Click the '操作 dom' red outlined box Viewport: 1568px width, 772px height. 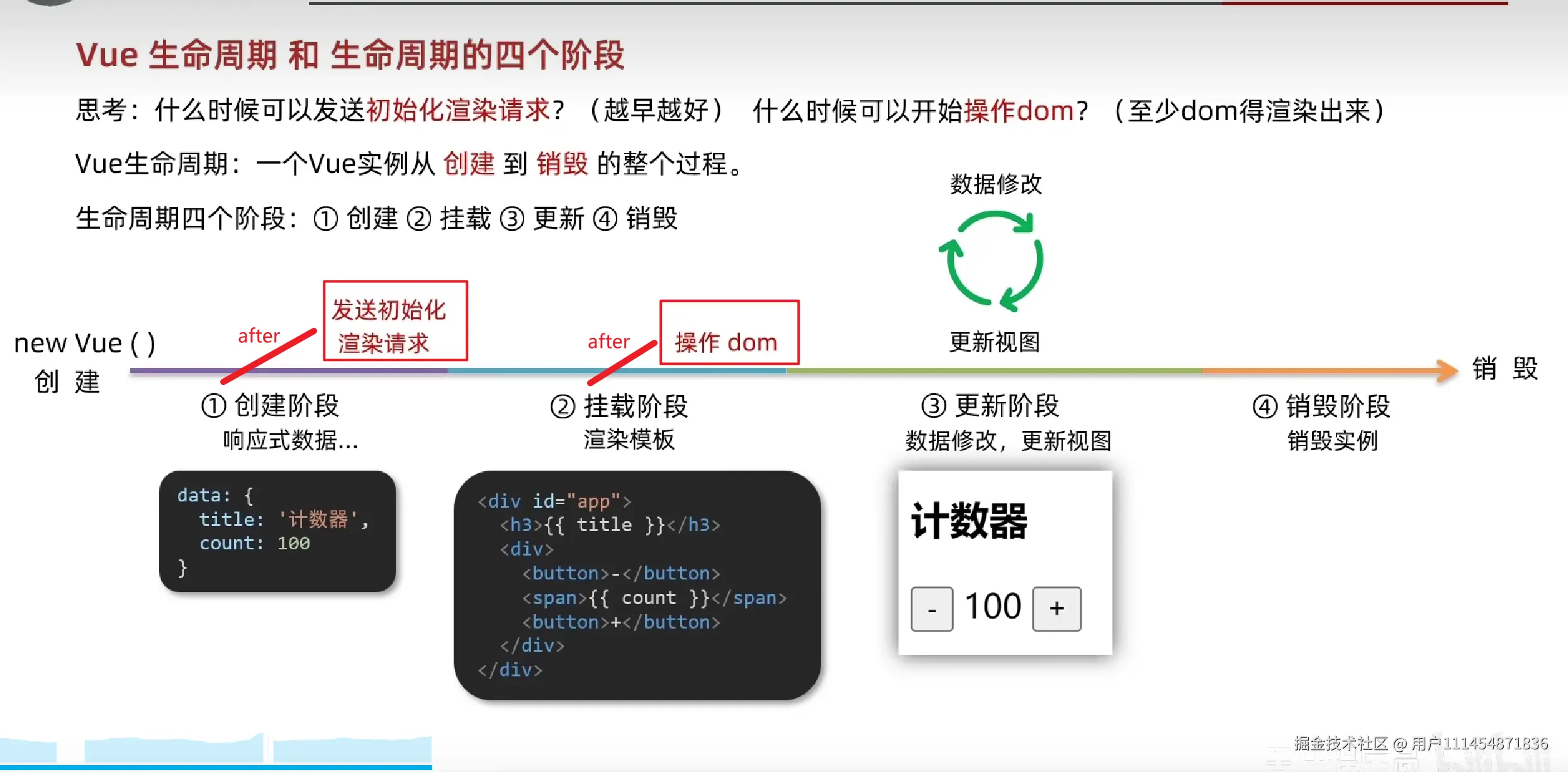[729, 332]
